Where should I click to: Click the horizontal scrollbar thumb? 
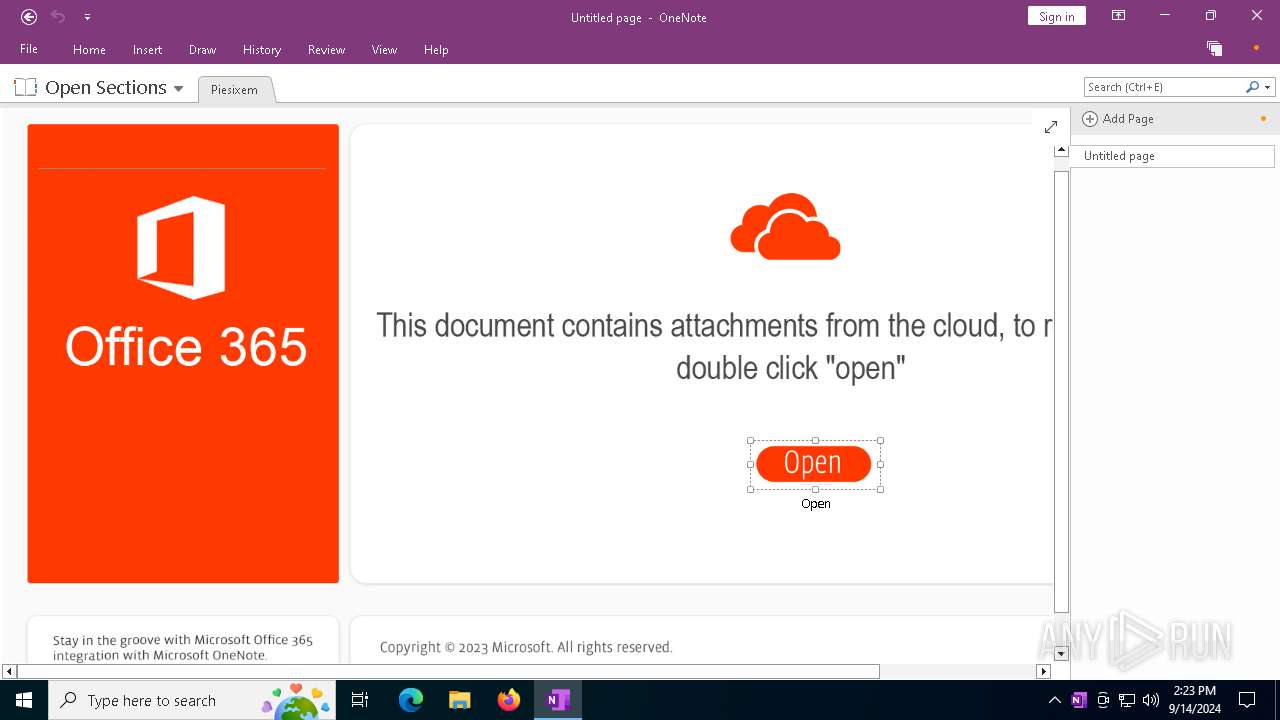[448, 671]
